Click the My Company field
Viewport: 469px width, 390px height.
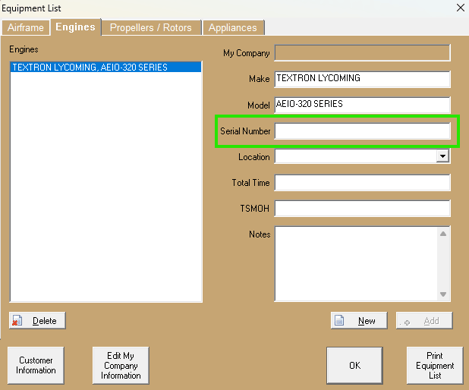tap(362, 53)
